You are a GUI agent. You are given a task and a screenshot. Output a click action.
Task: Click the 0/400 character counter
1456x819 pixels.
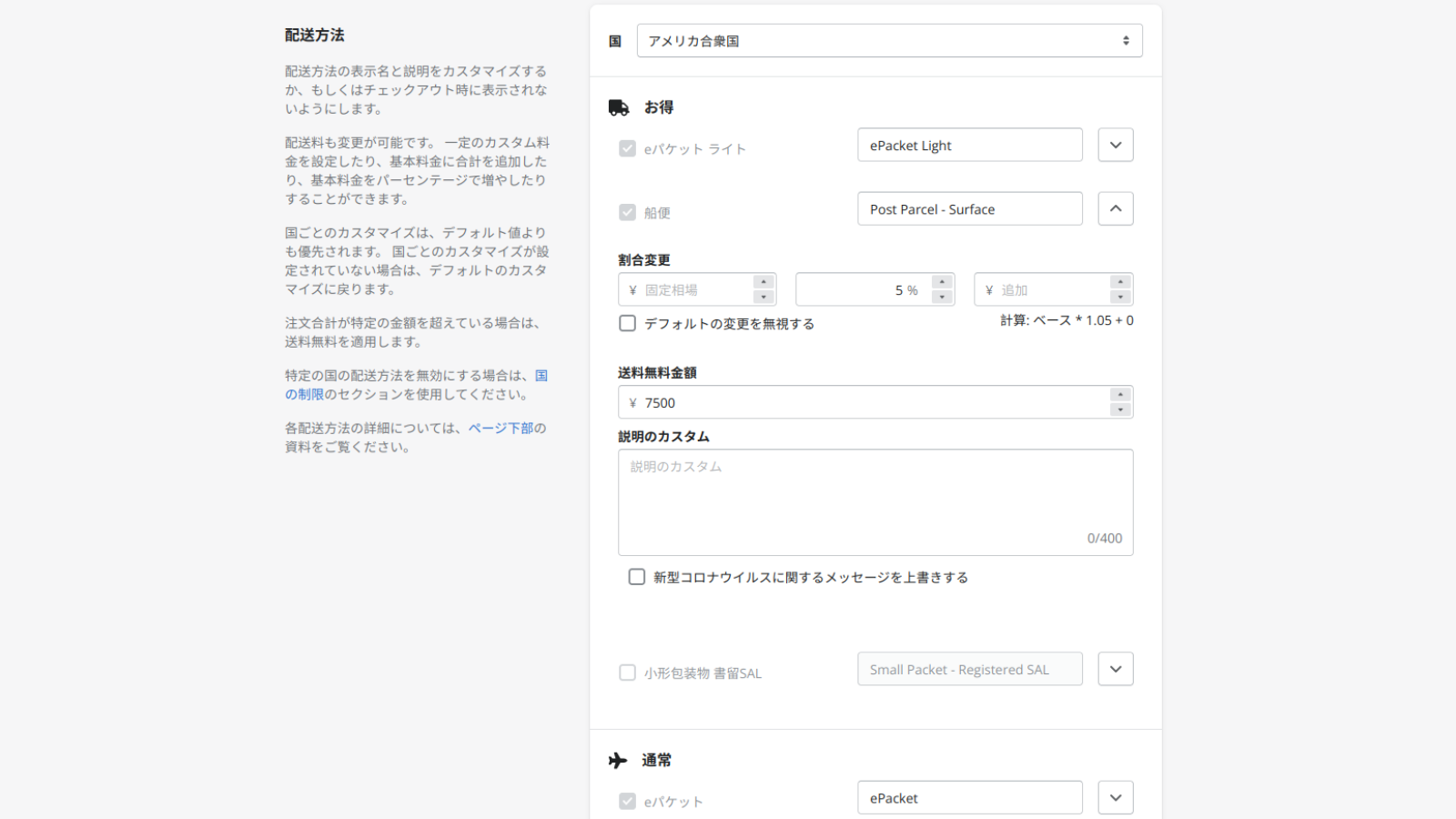[1105, 539]
